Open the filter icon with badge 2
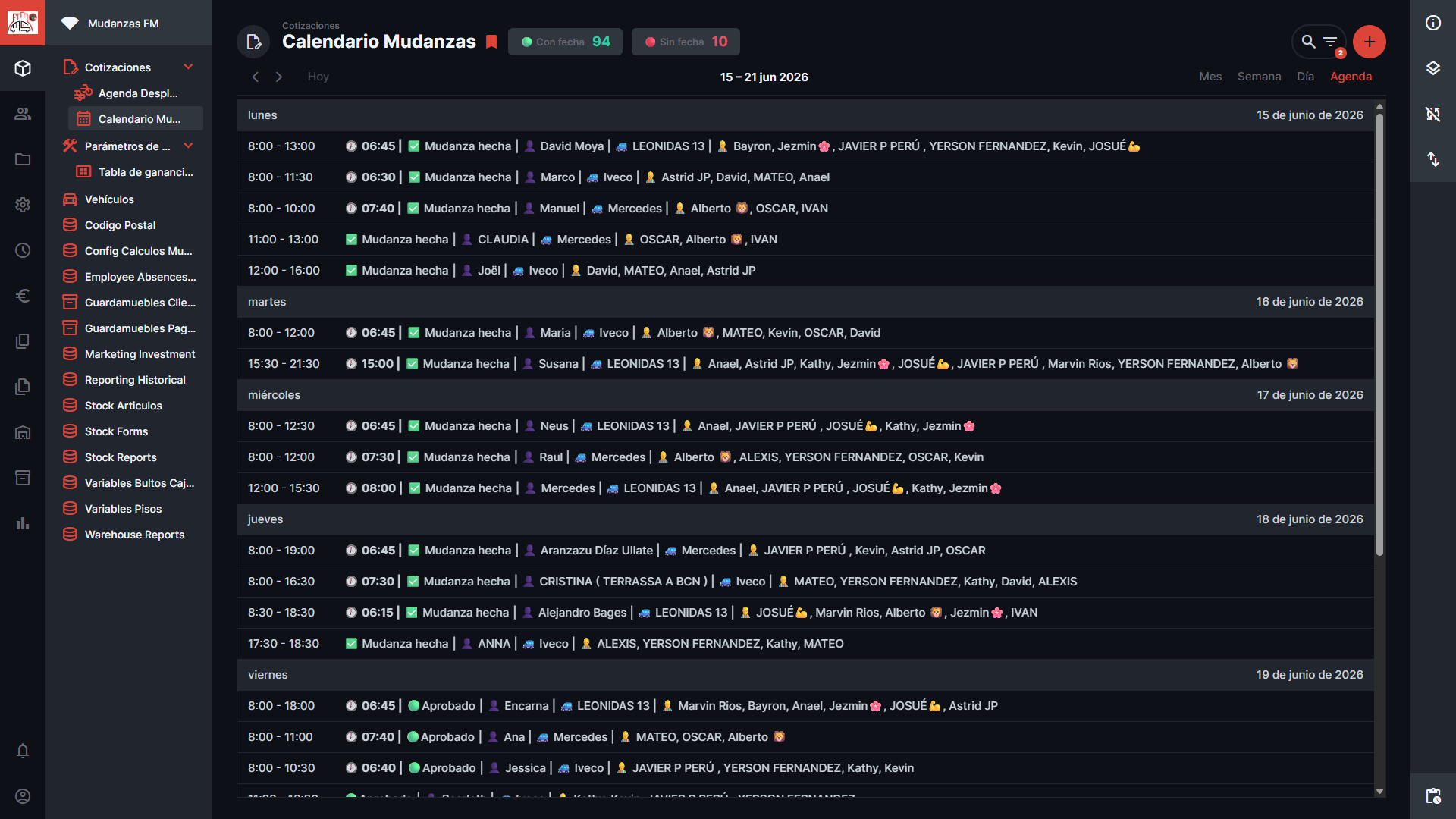 (1331, 42)
